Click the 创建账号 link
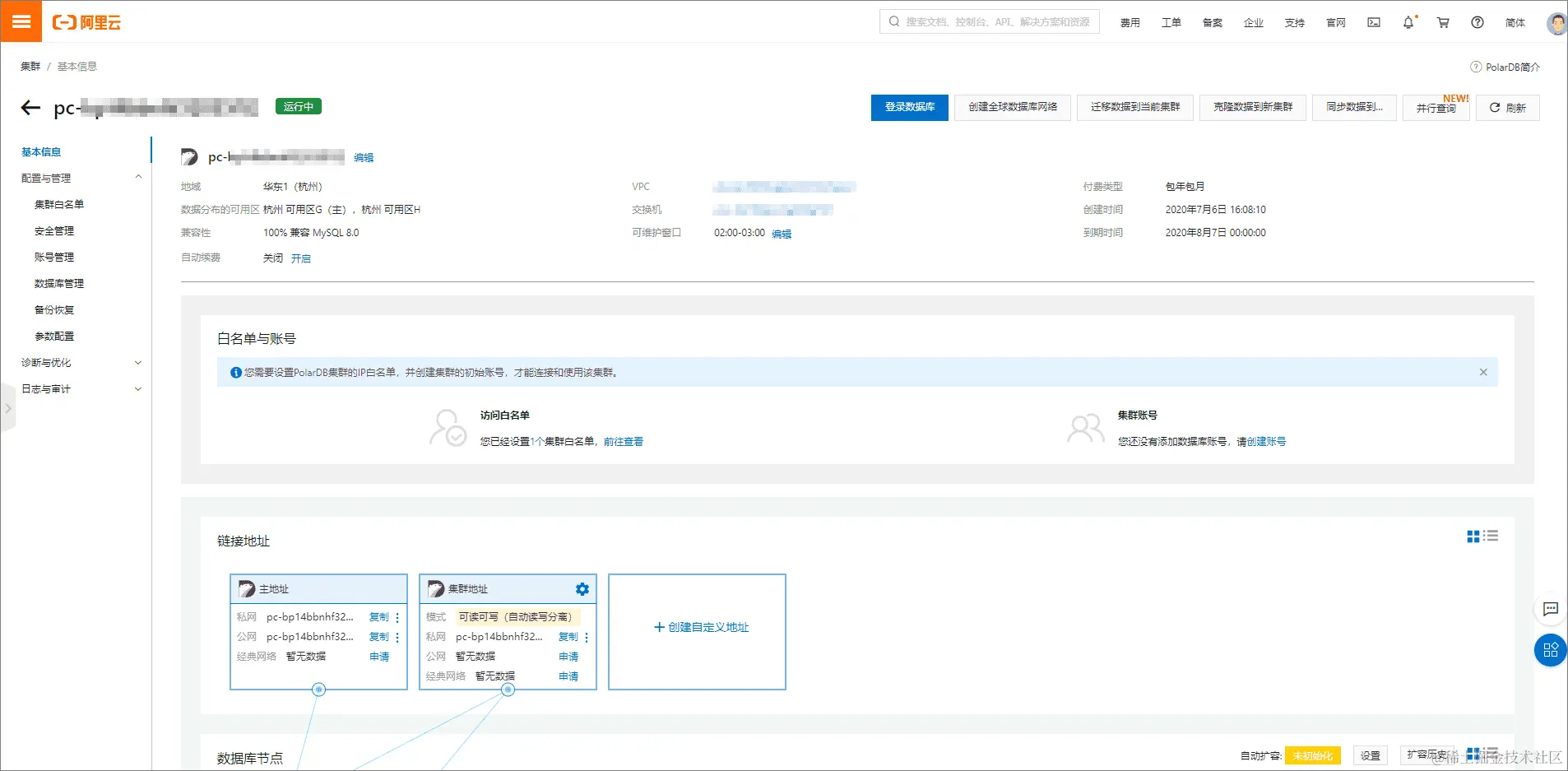This screenshot has width=1568, height=771. (x=1266, y=442)
